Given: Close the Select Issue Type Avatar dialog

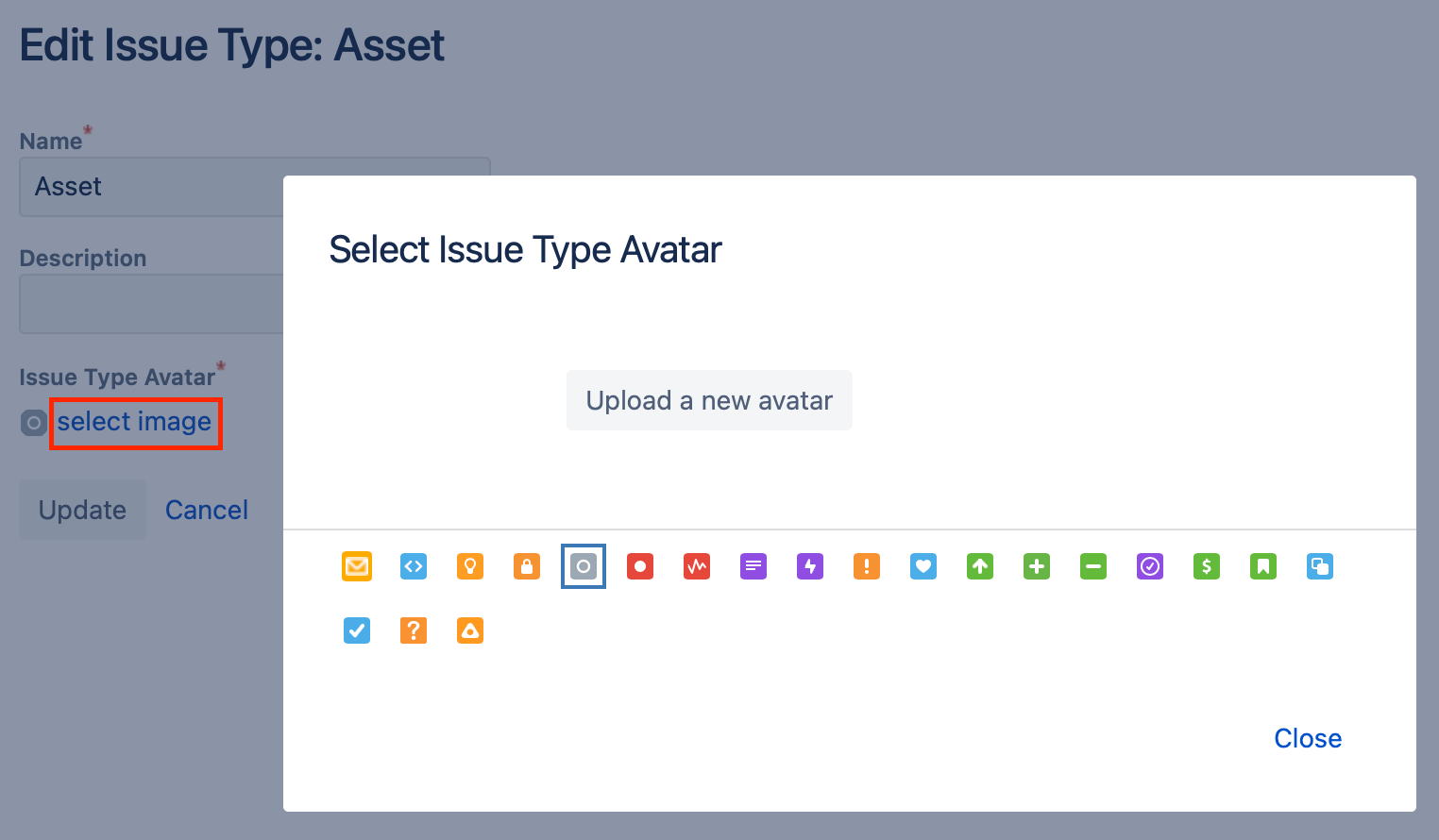Looking at the screenshot, I should (x=1308, y=738).
